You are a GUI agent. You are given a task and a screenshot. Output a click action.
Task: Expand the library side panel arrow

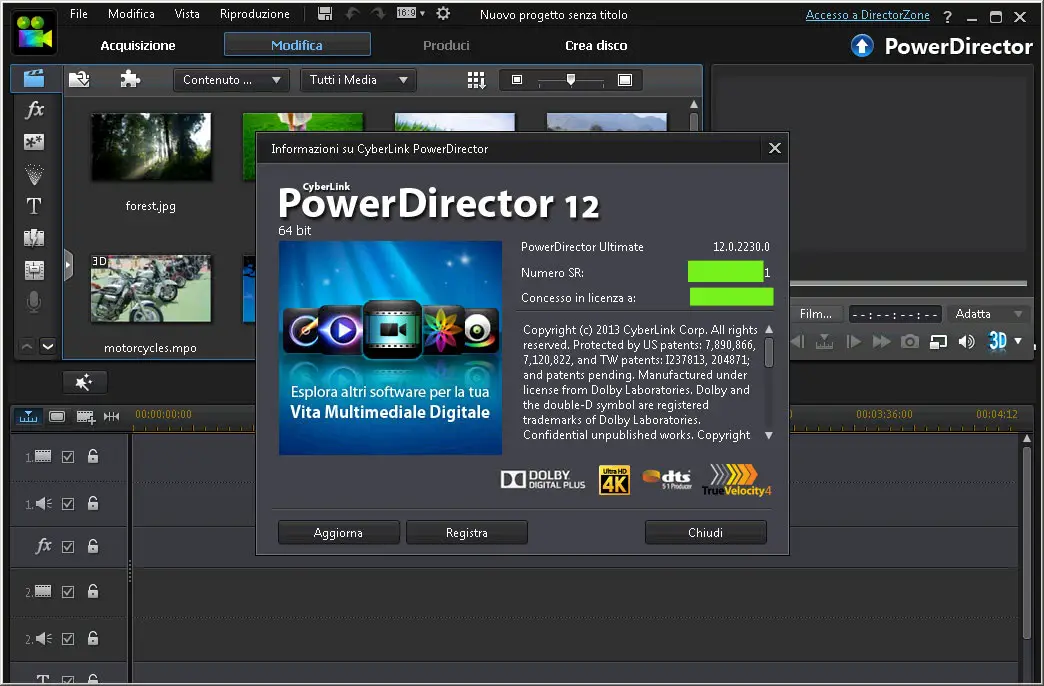pos(68,266)
